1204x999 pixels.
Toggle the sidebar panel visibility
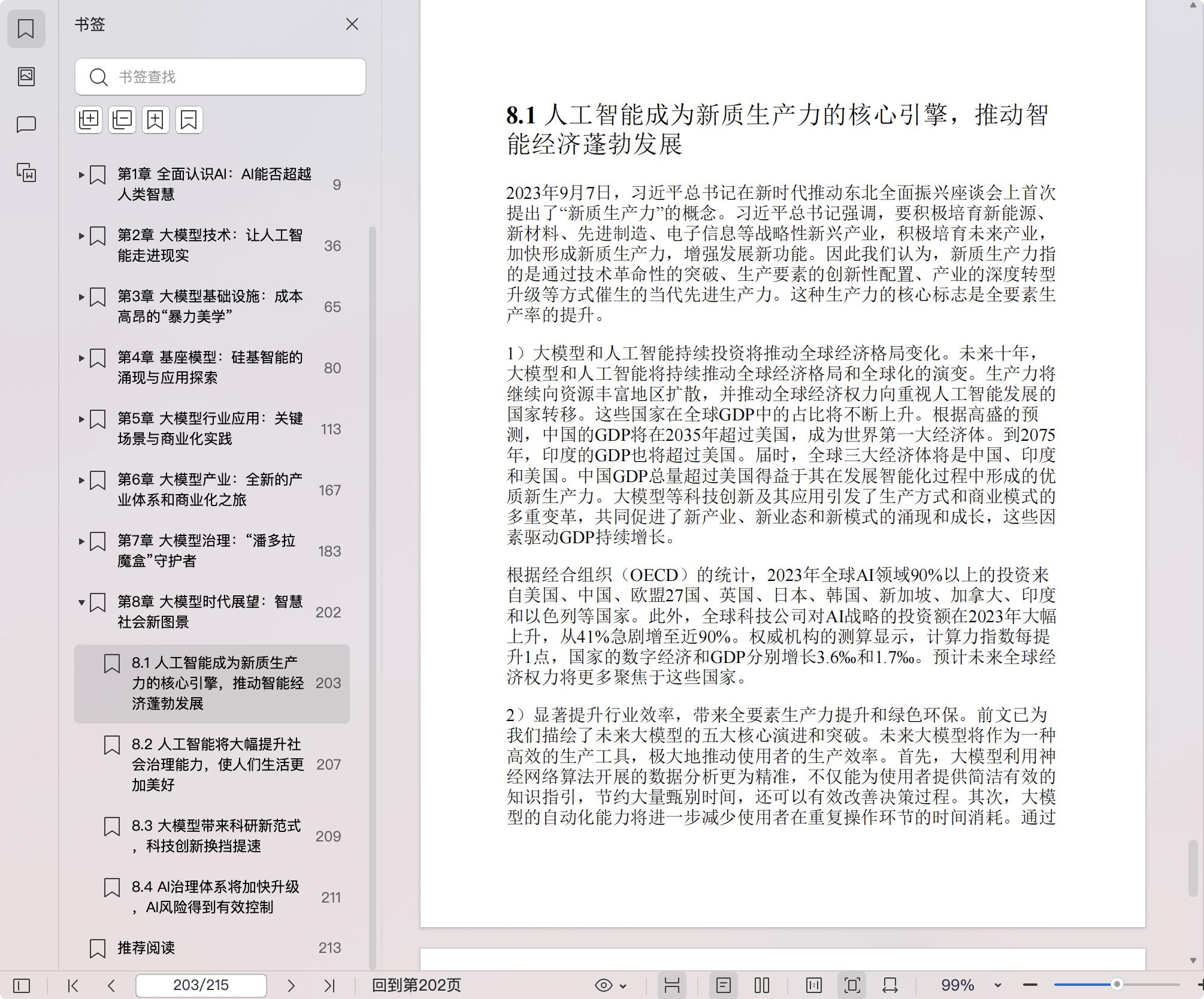(22, 985)
